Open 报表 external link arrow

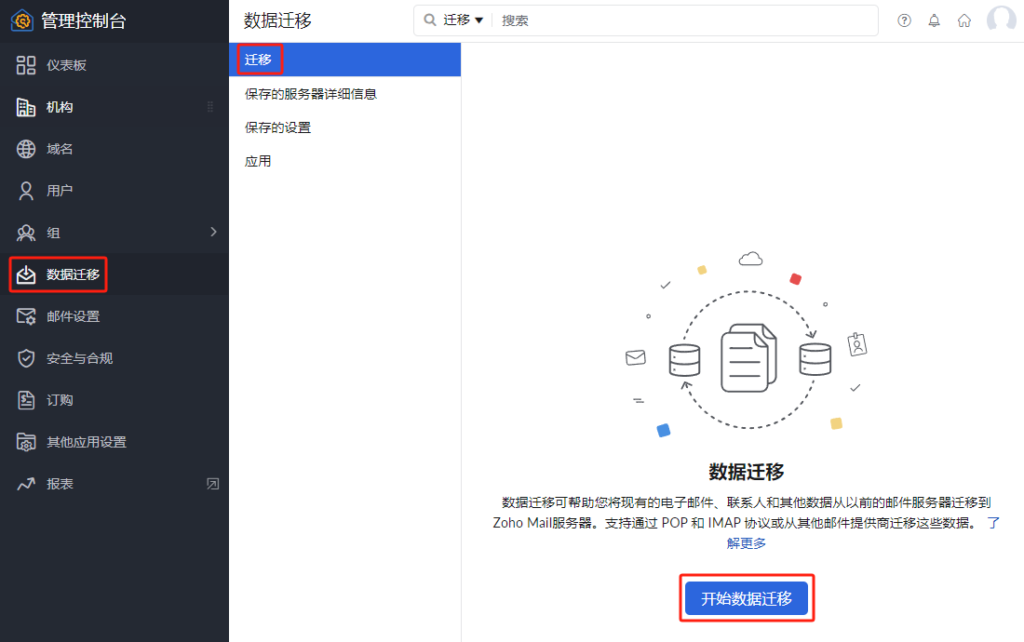212,484
